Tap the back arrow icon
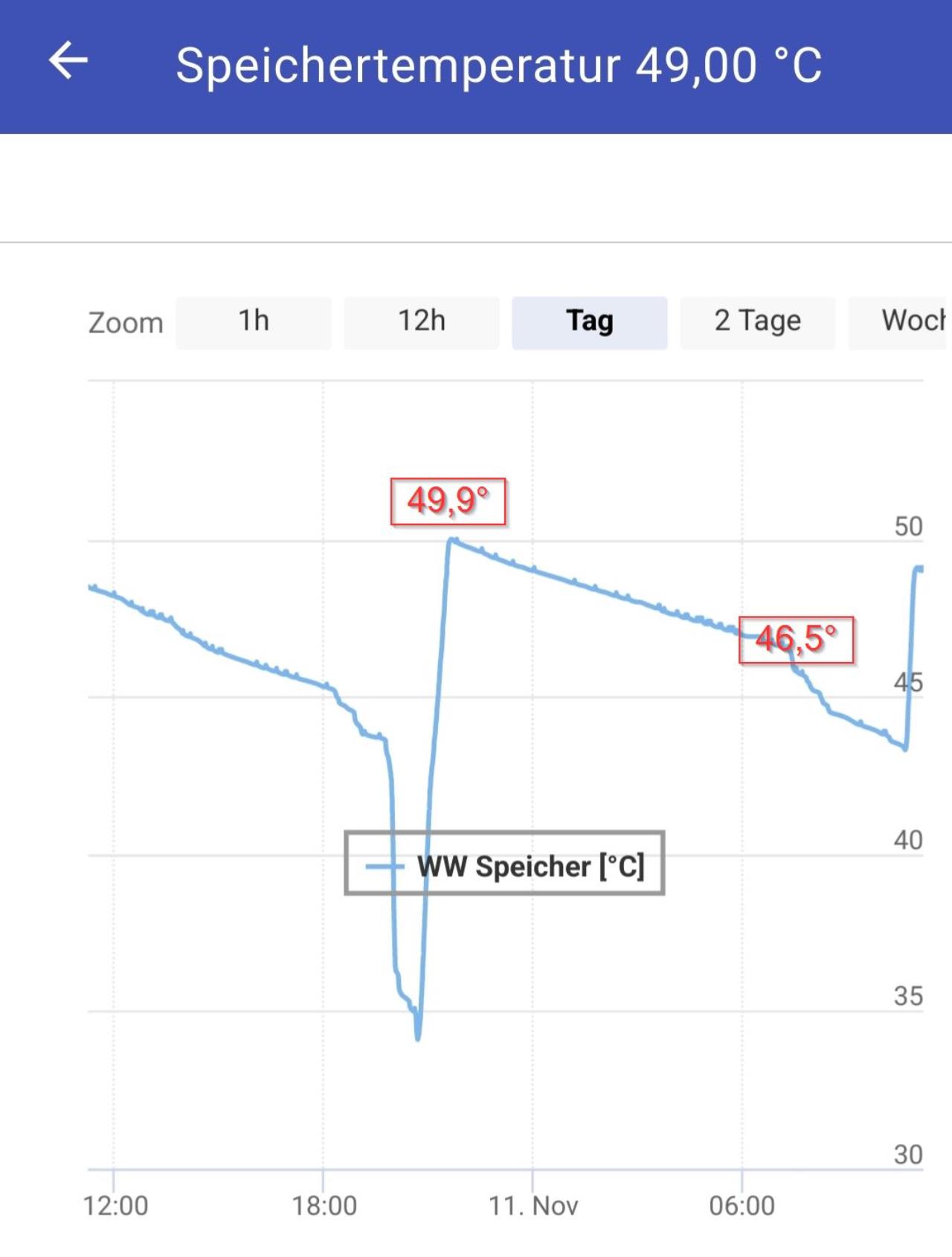The height and width of the screenshot is (1257, 952). coord(68,60)
